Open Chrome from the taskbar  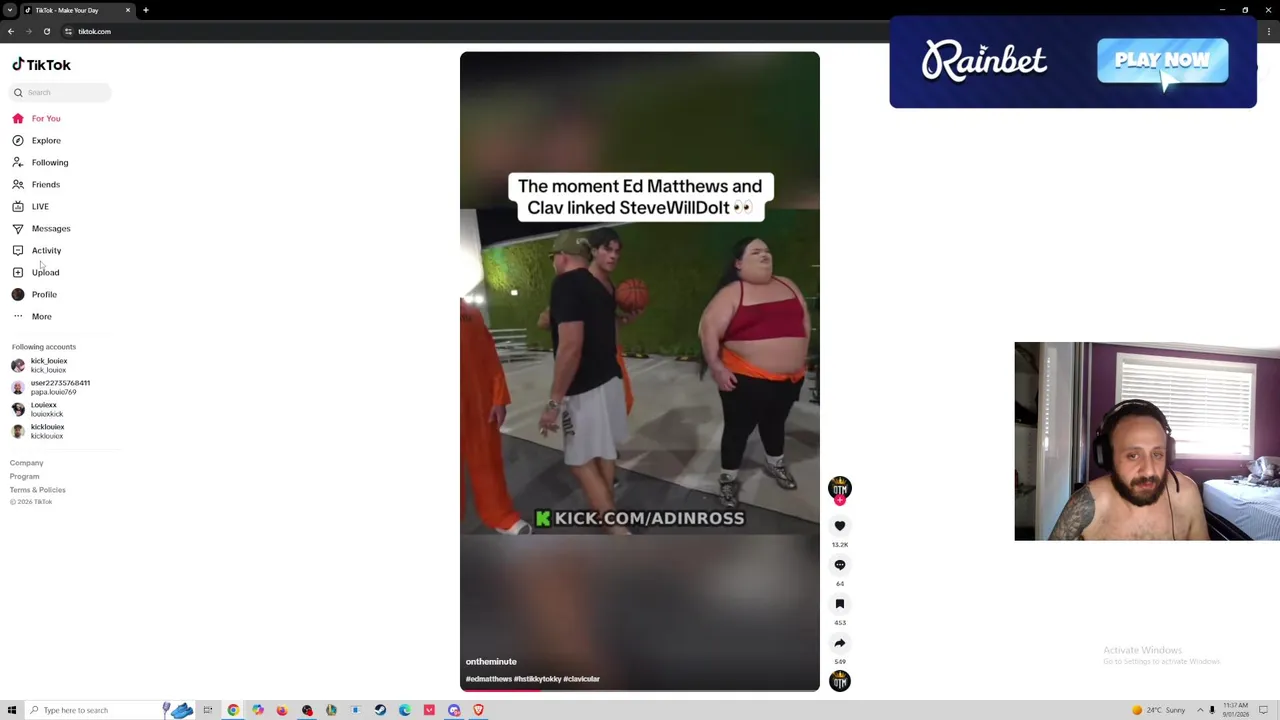point(233,710)
